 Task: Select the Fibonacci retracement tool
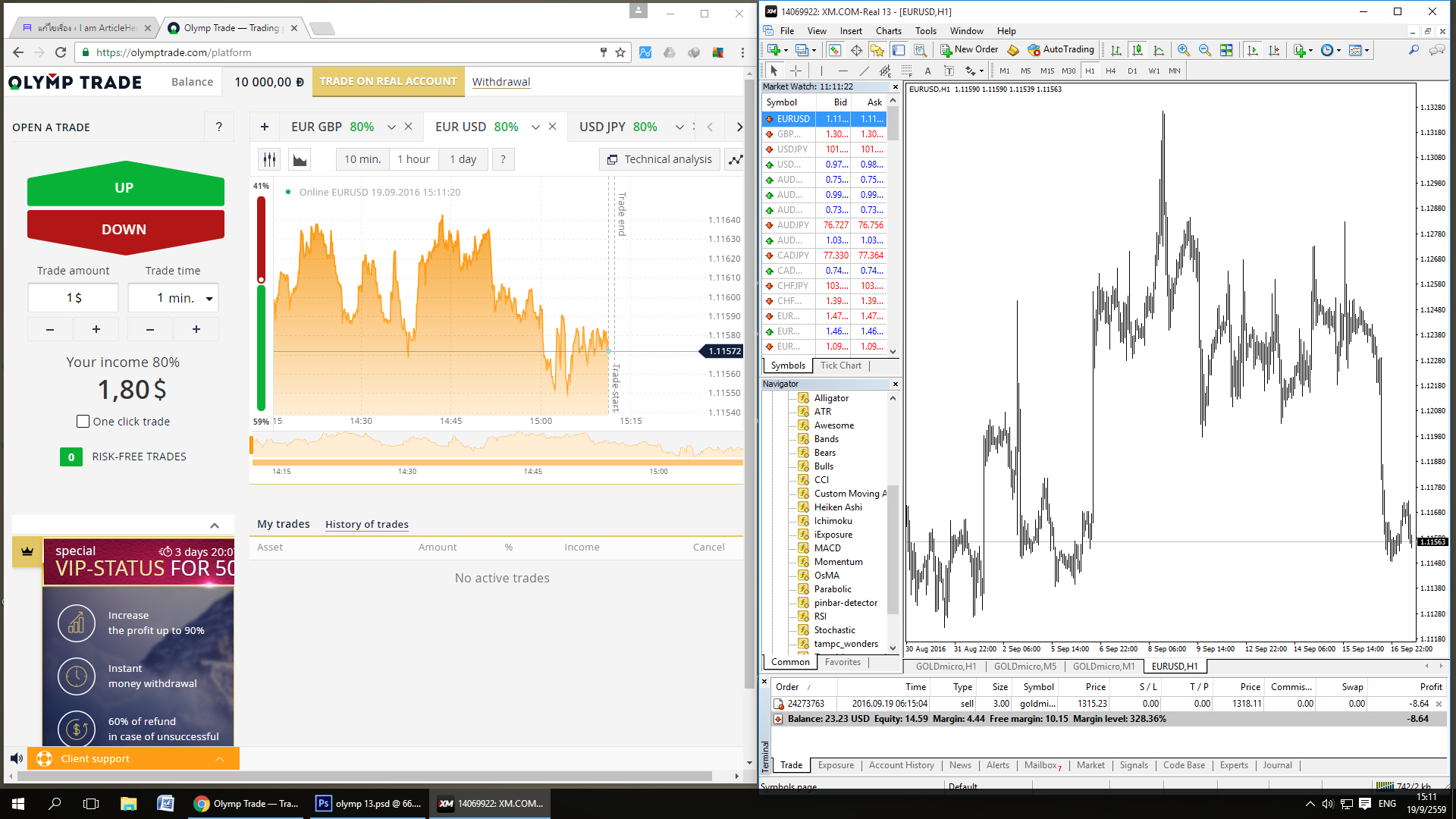(x=906, y=71)
